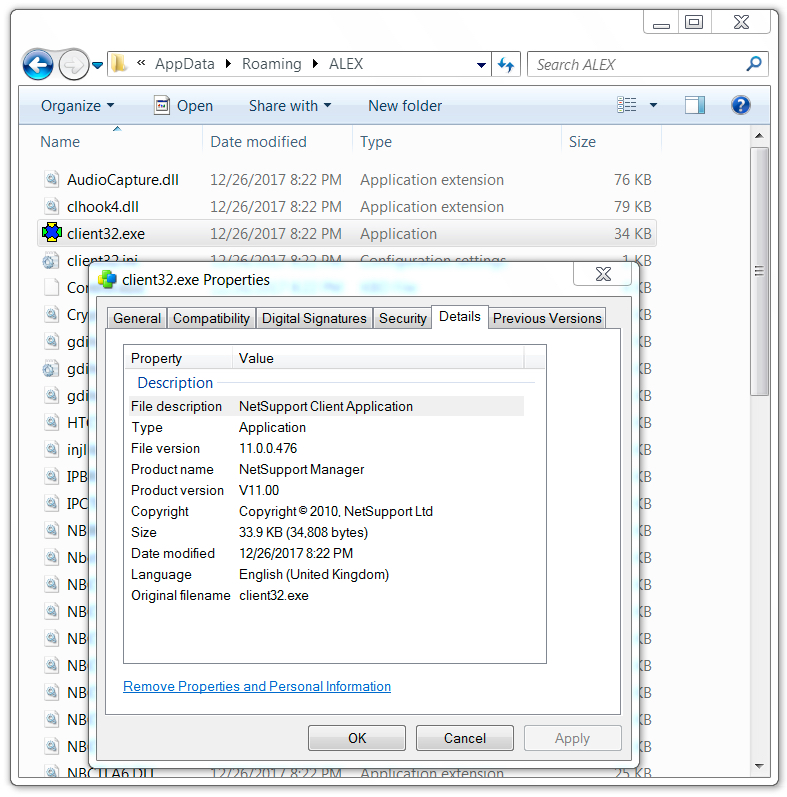
Task: Click the AudioCapture.dll file name
Action: click(x=123, y=180)
